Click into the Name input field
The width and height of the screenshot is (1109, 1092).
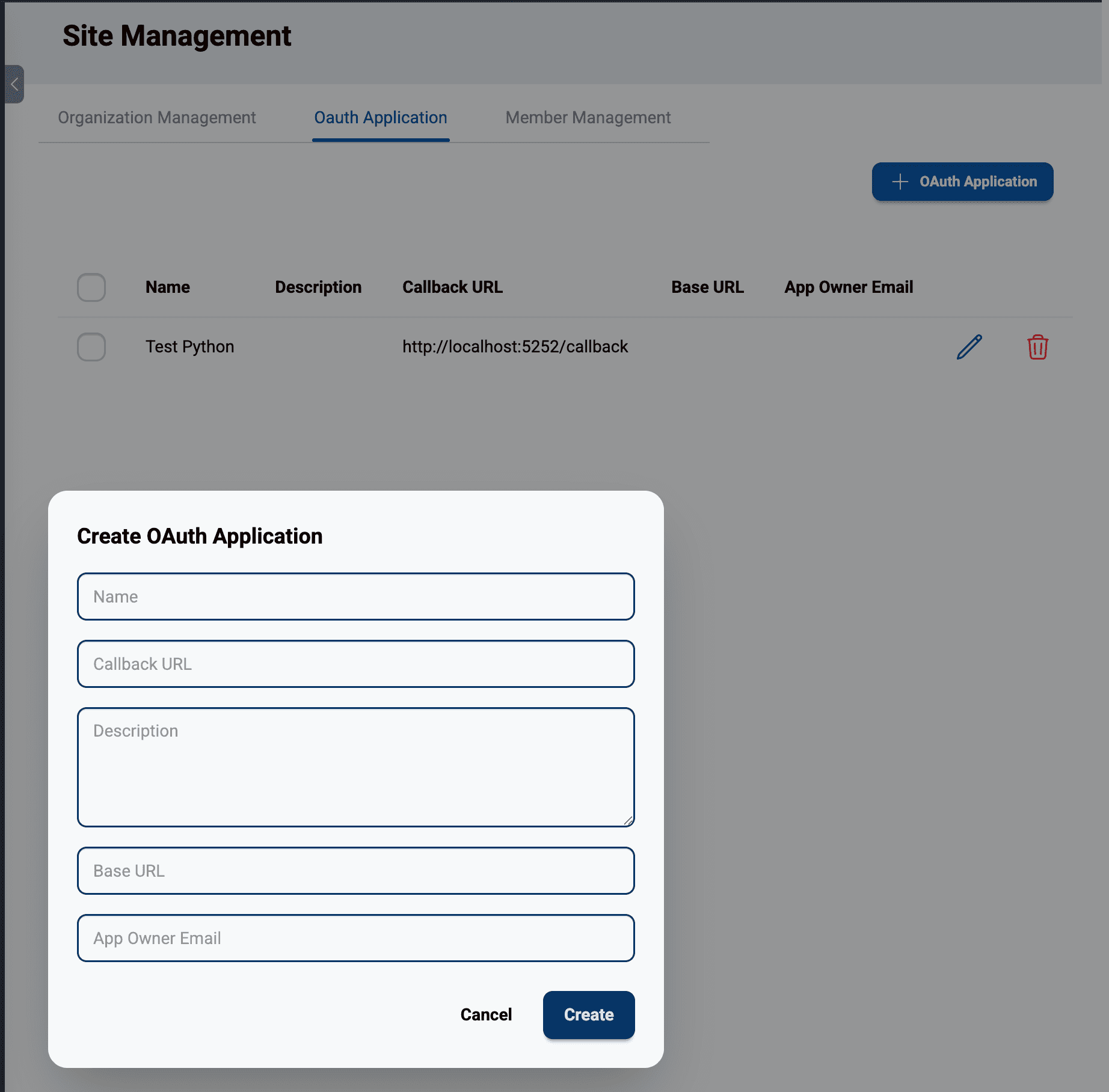point(355,596)
